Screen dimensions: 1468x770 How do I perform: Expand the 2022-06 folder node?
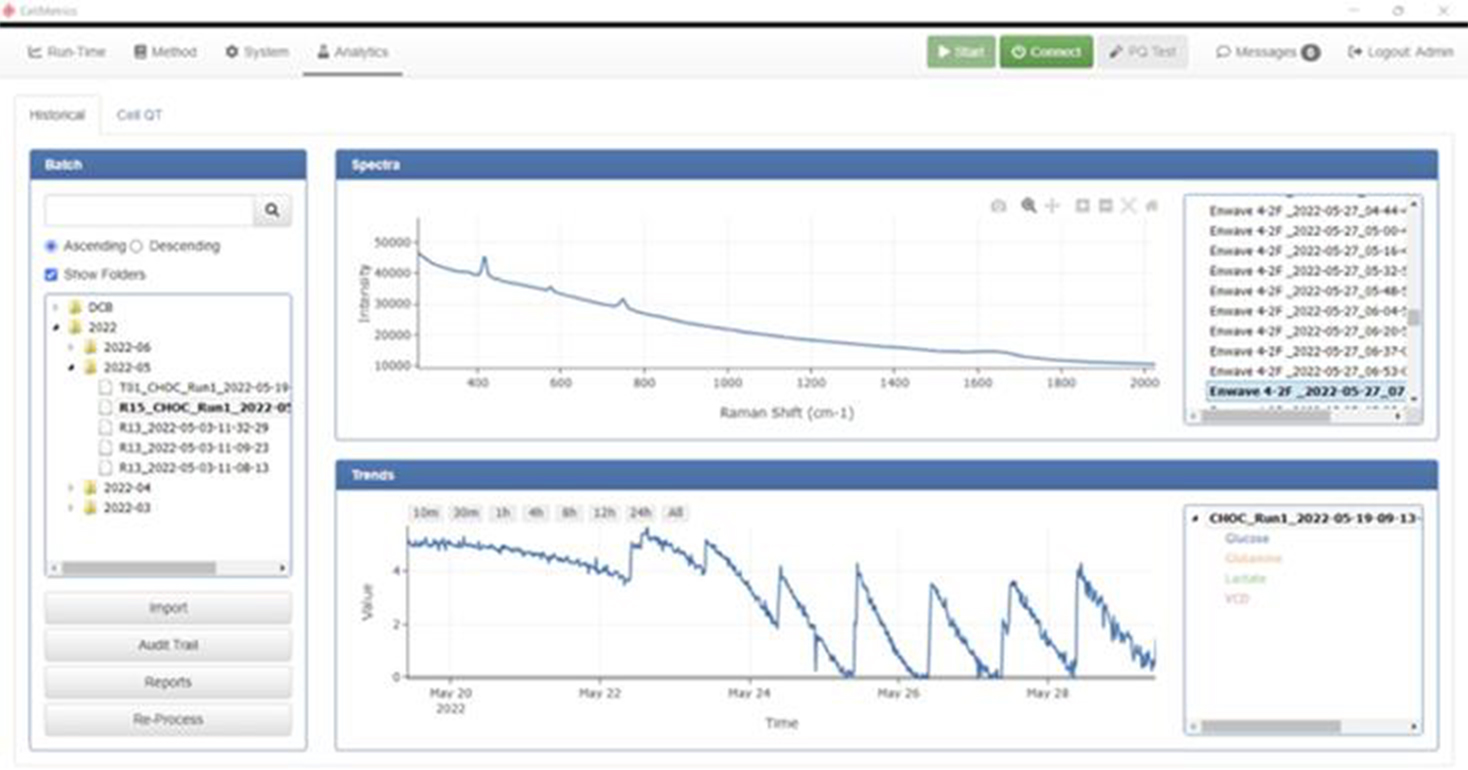71,347
